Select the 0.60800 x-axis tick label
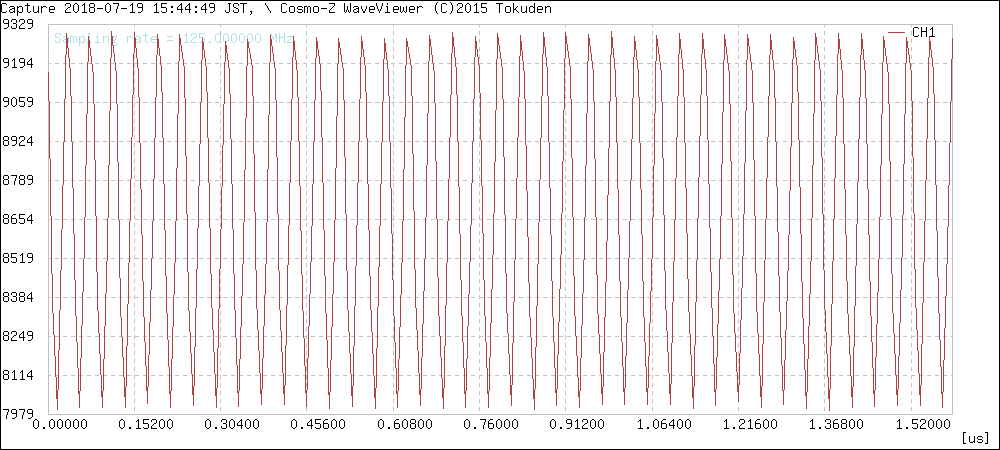This screenshot has width=1000, height=450. coord(405,425)
